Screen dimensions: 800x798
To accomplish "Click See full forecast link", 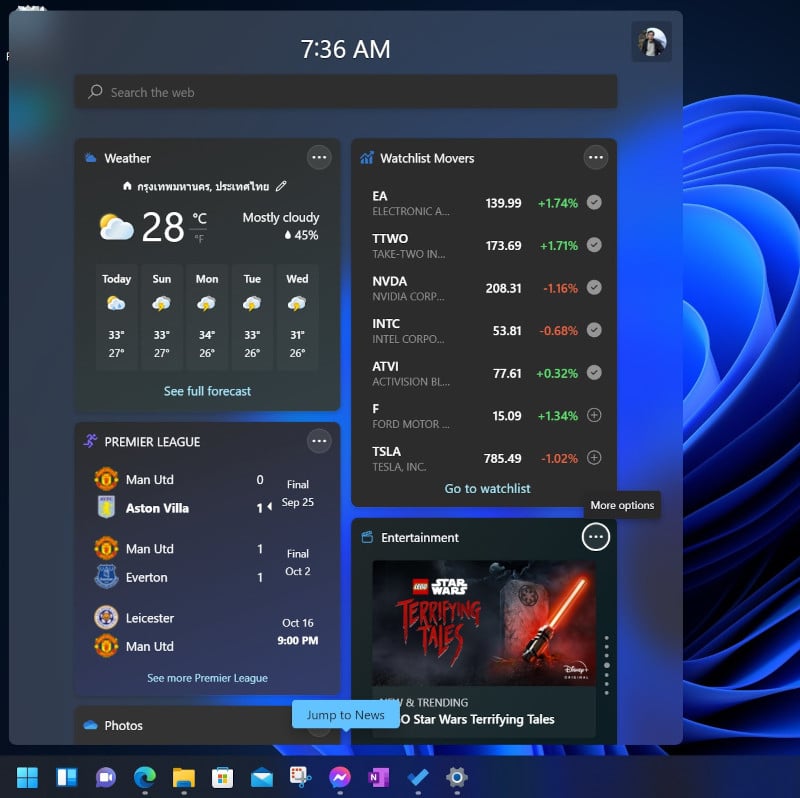I will pos(207,391).
